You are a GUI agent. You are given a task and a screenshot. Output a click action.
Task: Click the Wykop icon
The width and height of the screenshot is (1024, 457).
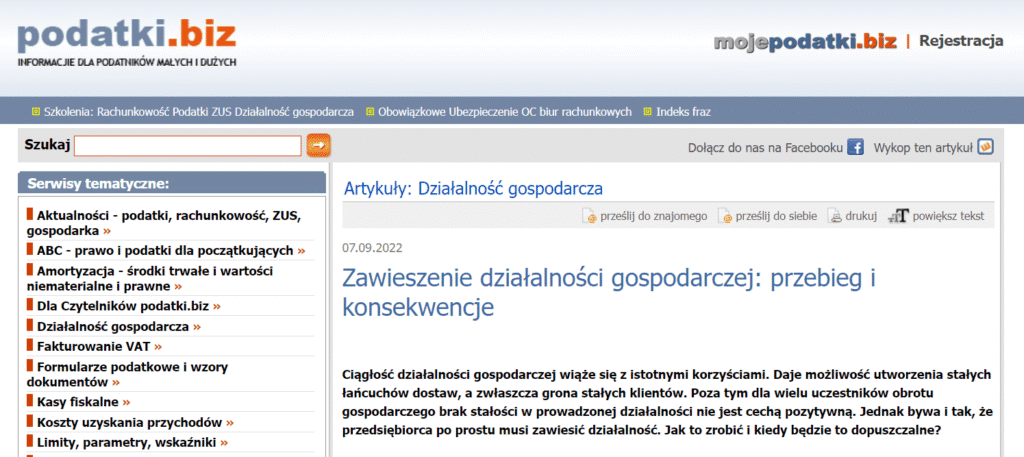(985, 148)
